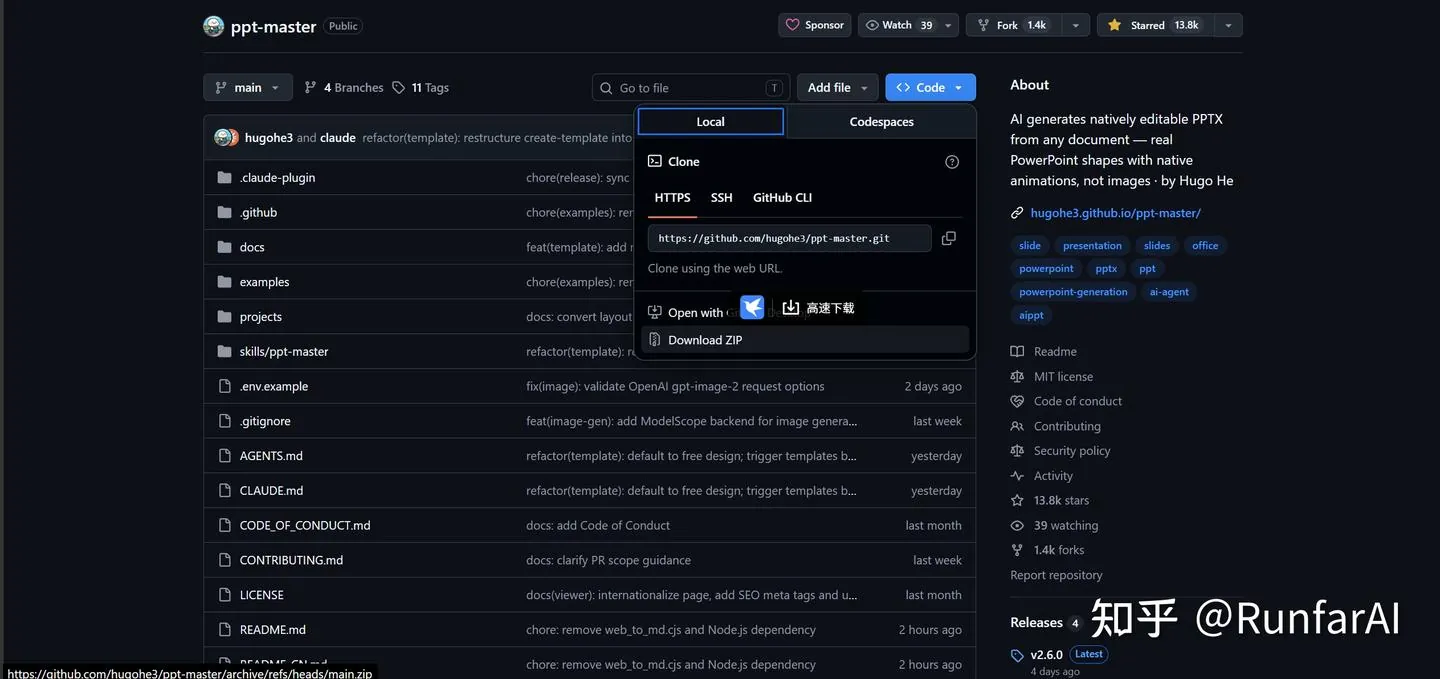The width and height of the screenshot is (1440, 679).
Task: Open the 11 Tags link
Action: coord(420,88)
